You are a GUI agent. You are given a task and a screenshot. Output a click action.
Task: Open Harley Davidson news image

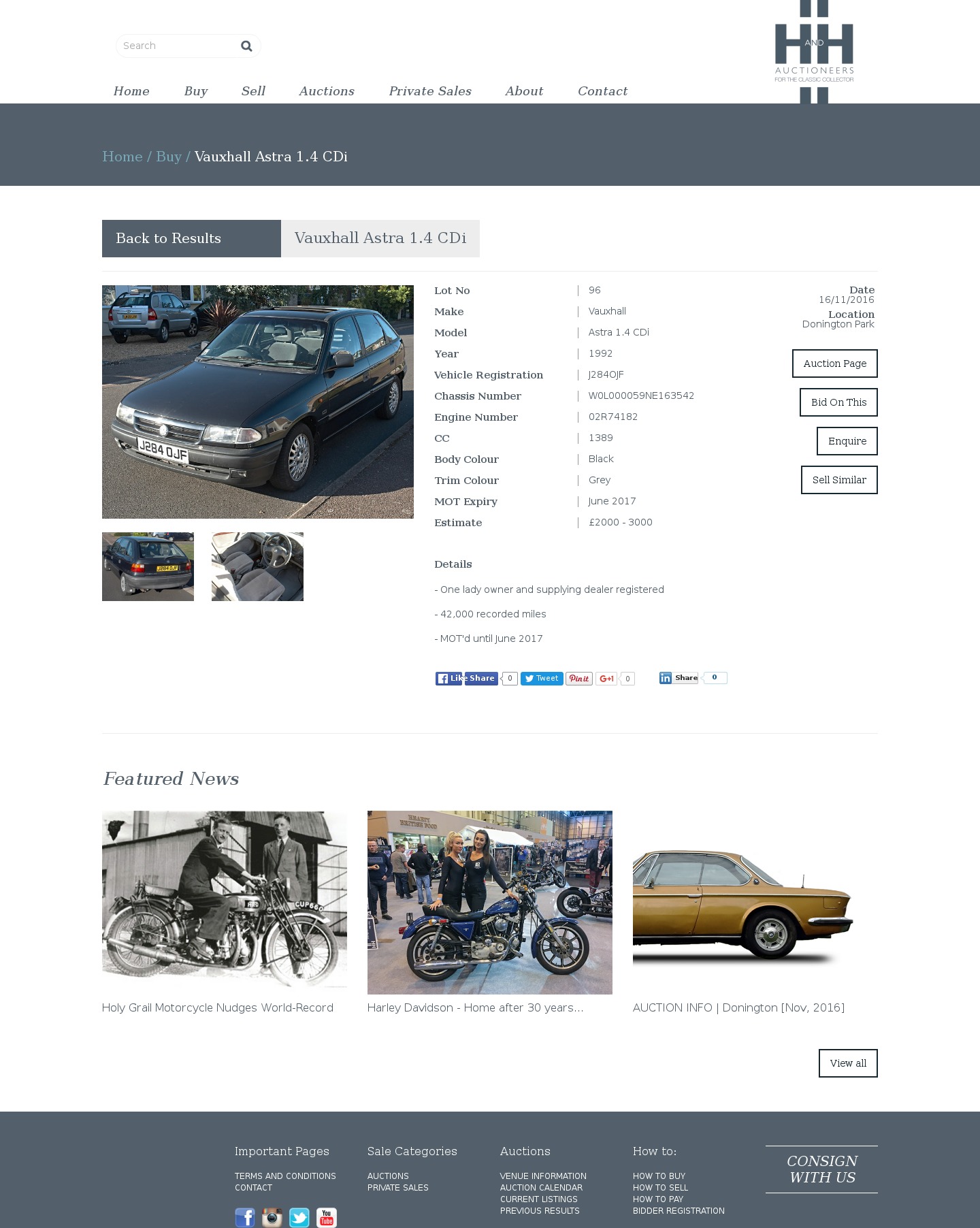point(490,903)
